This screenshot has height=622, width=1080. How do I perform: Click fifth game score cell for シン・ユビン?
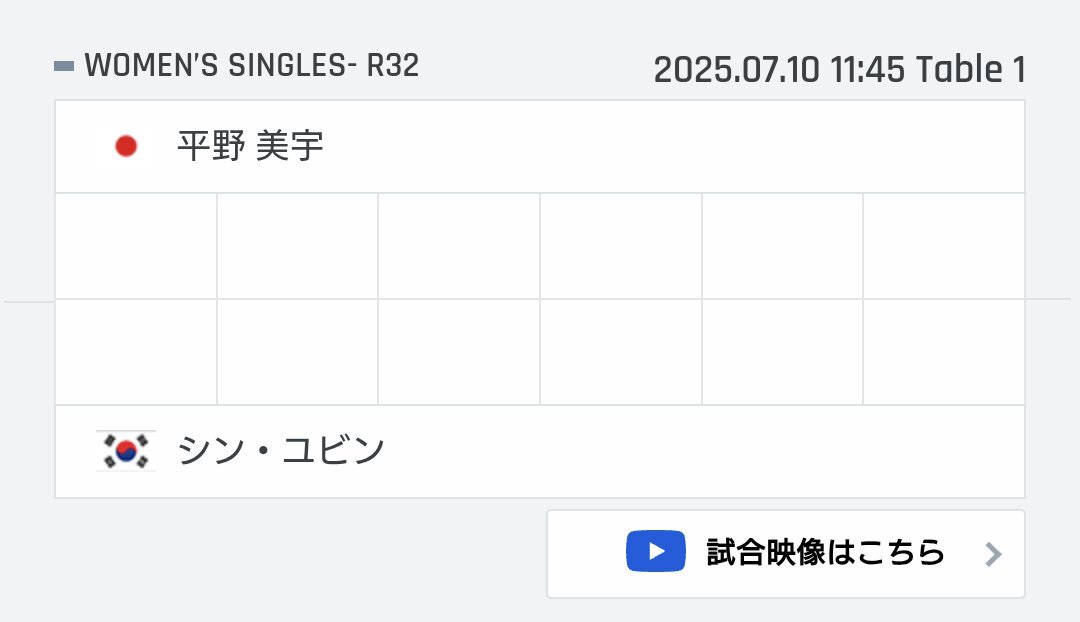[782, 352]
